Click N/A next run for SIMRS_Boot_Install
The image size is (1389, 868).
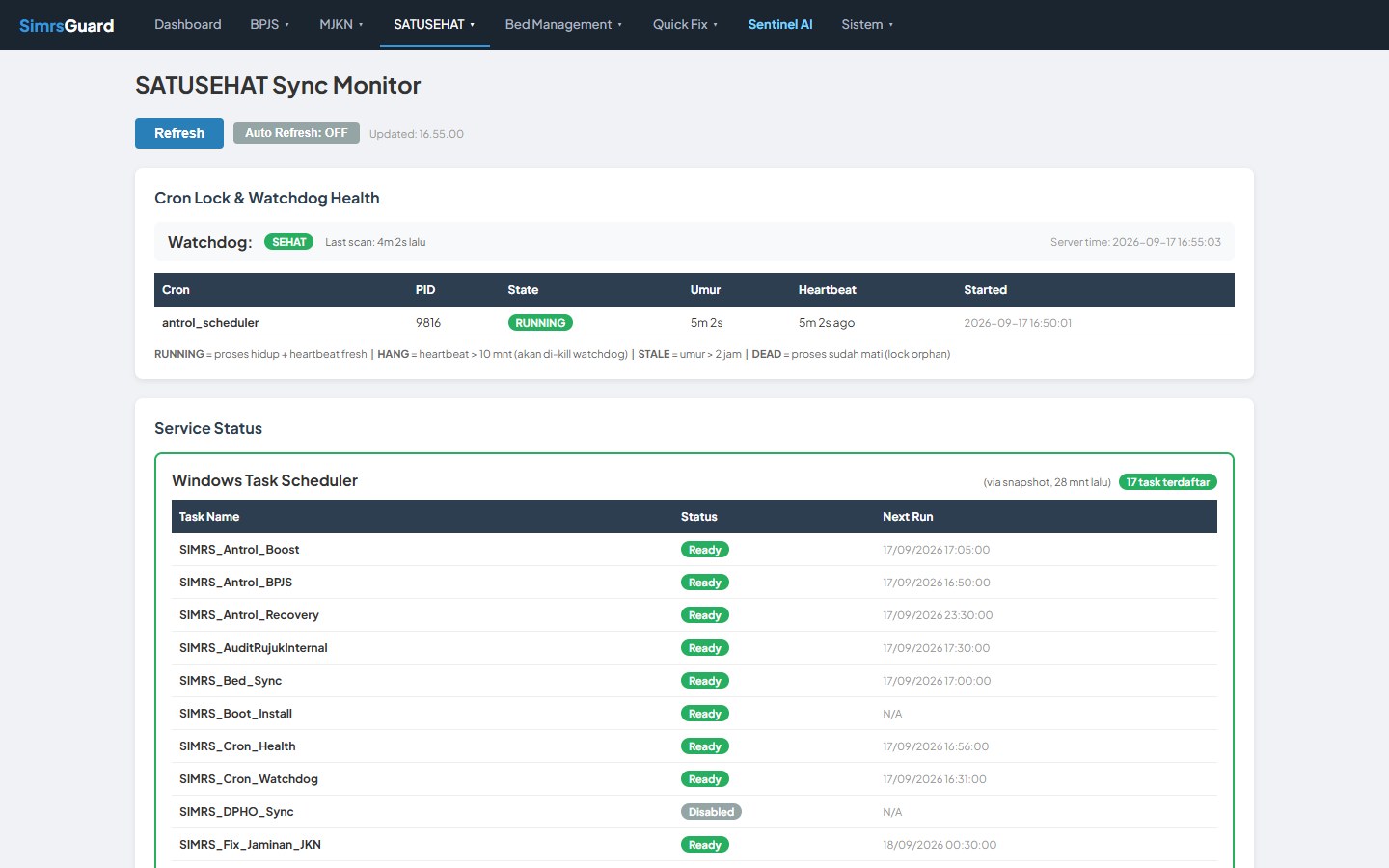click(x=892, y=714)
